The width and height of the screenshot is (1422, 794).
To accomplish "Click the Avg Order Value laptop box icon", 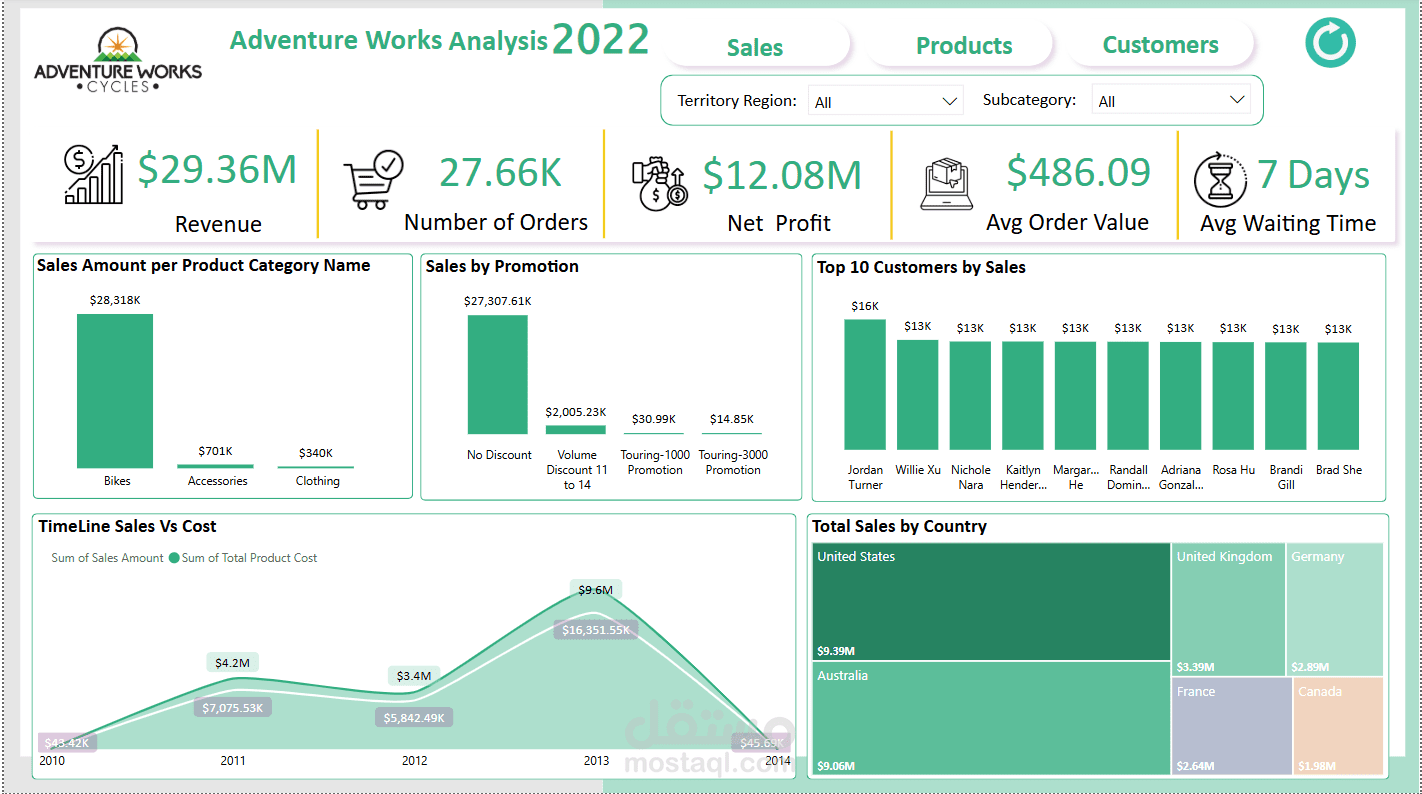I will (x=946, y=185).
